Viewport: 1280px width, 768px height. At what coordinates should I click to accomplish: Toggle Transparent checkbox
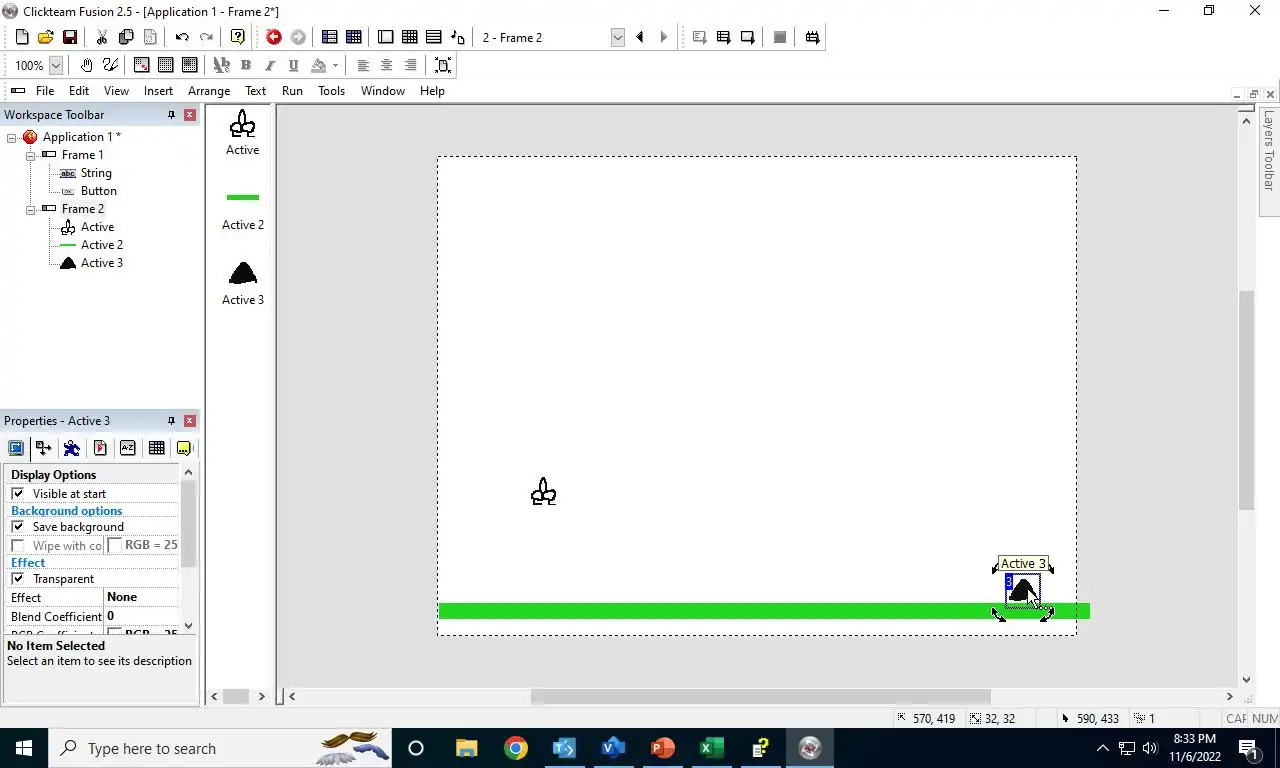pos(18,579)
